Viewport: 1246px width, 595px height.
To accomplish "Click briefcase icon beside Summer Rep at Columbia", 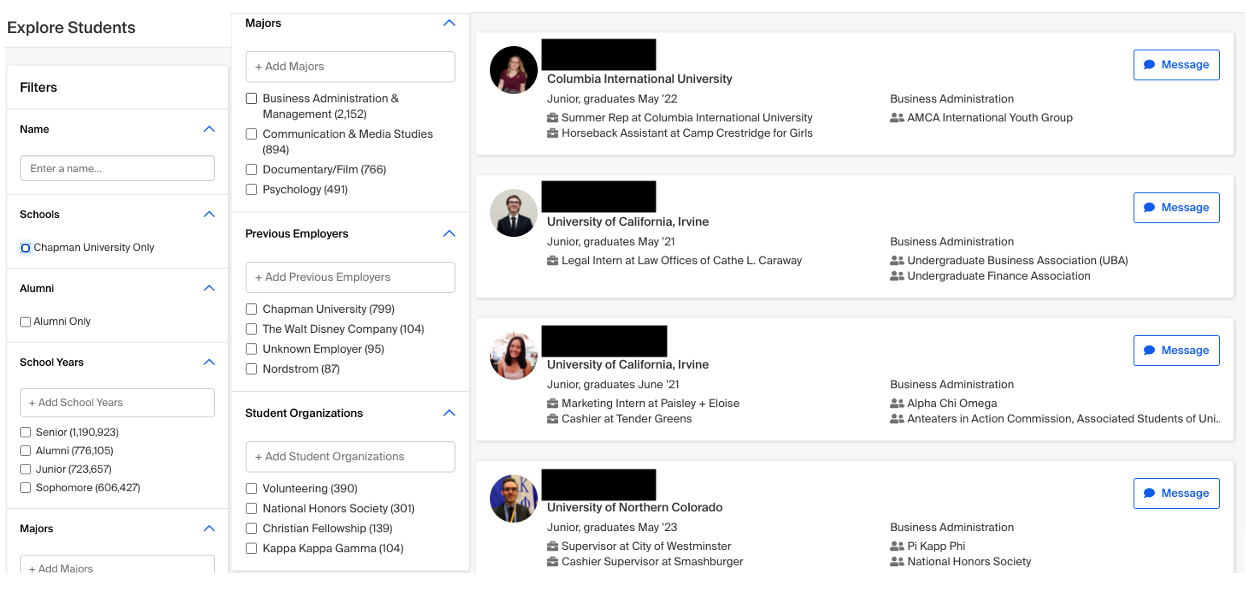I will [x=553, y=118].
